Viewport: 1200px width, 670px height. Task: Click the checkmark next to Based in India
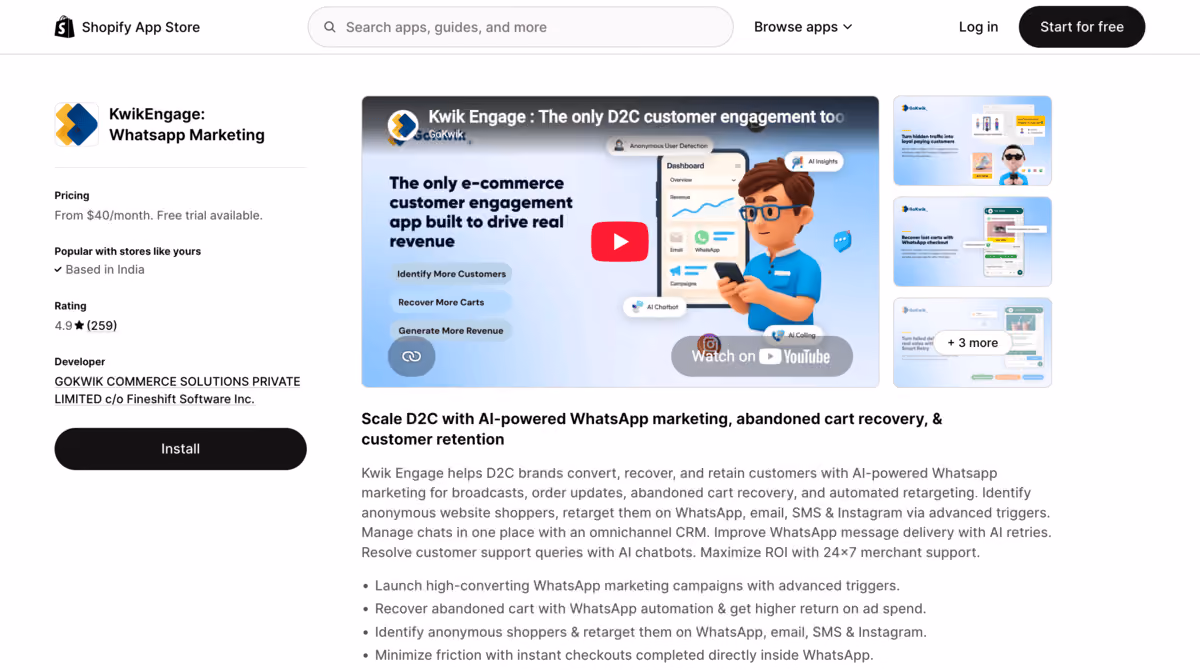tap(58, 270)
